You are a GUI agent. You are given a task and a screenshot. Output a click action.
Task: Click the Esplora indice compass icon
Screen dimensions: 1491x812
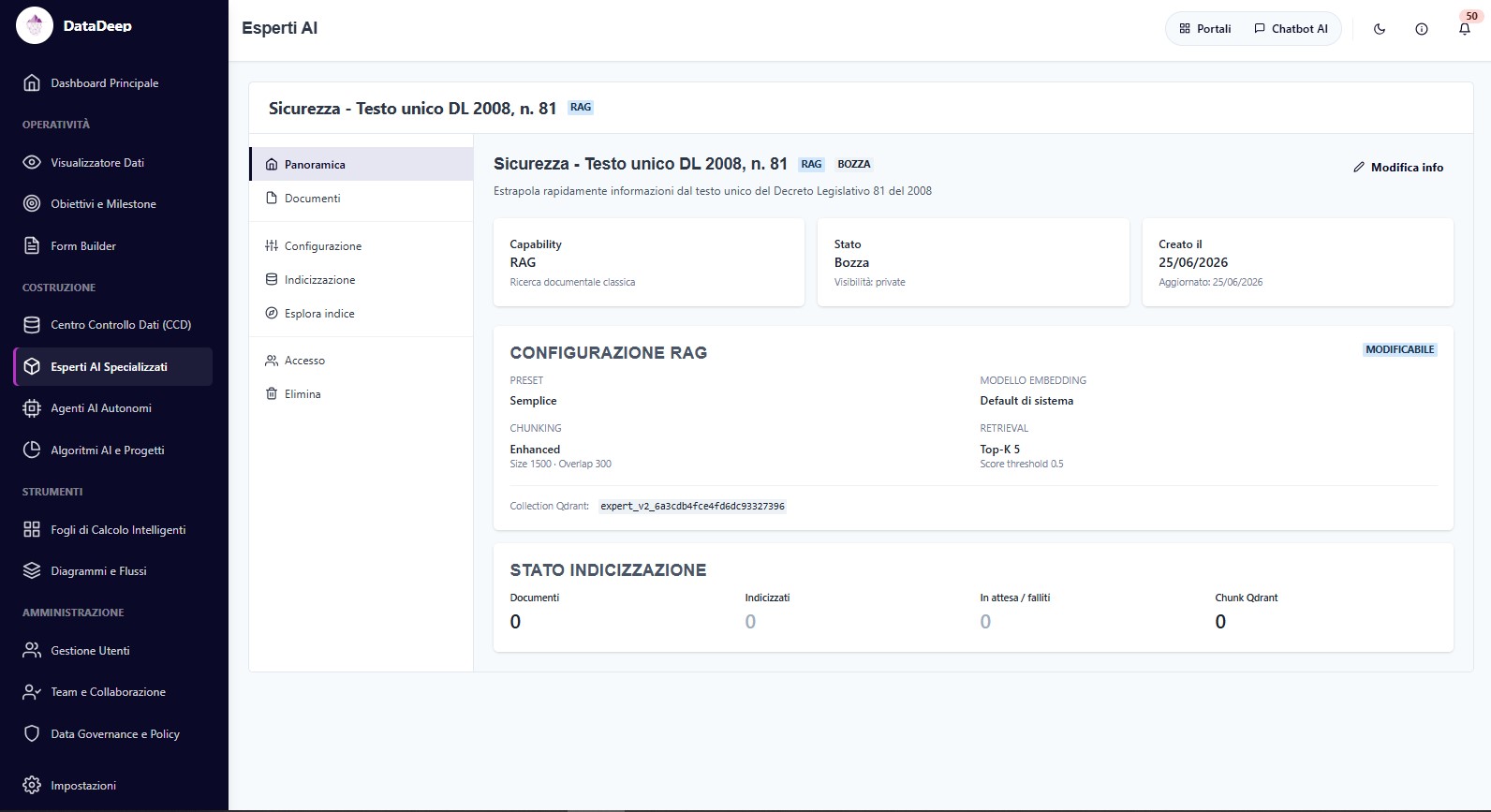(272, 313)
